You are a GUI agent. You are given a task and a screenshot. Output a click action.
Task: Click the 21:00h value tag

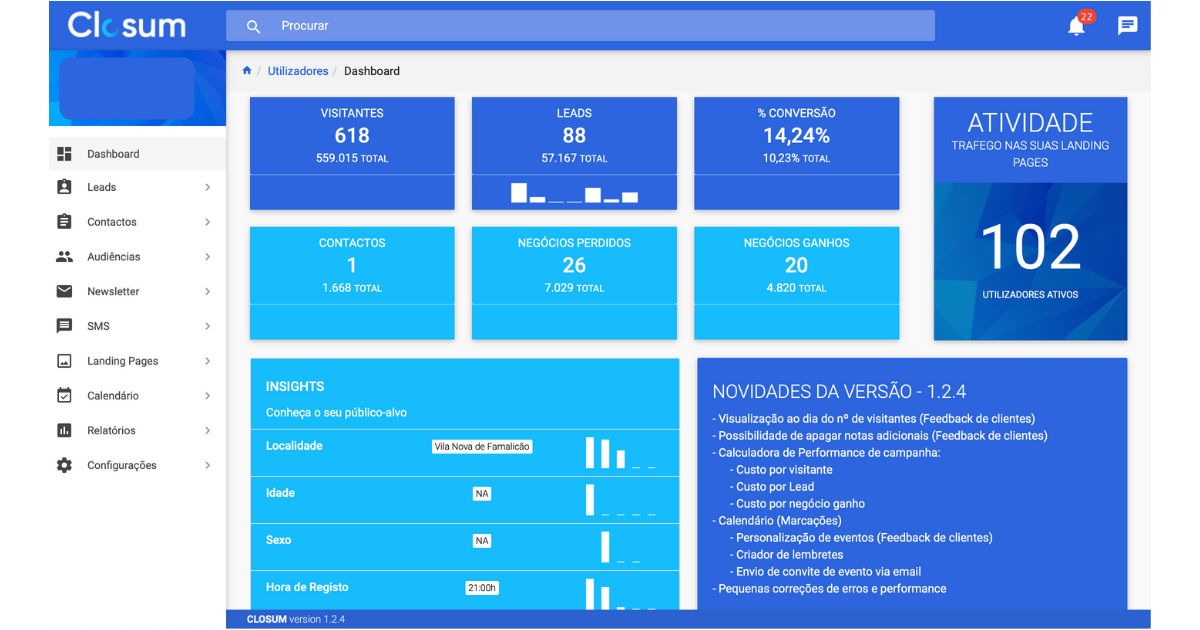482,588
